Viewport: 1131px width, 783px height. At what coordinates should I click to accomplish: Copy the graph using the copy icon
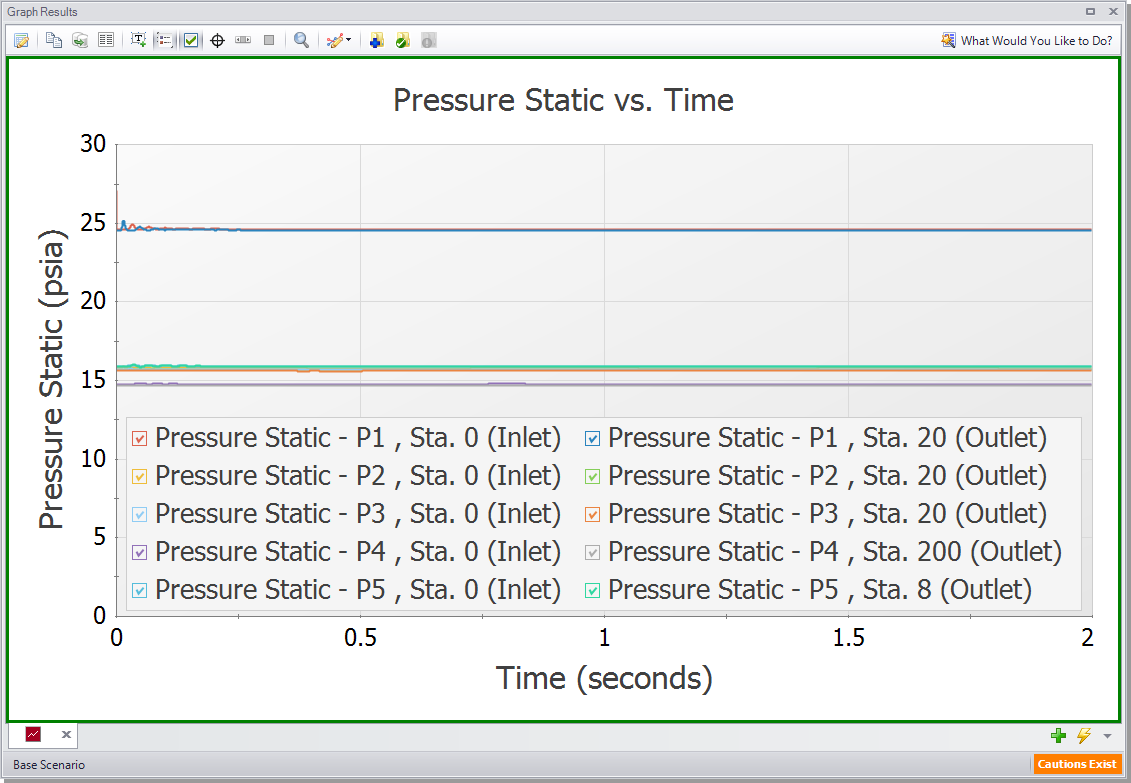[52, 40]
